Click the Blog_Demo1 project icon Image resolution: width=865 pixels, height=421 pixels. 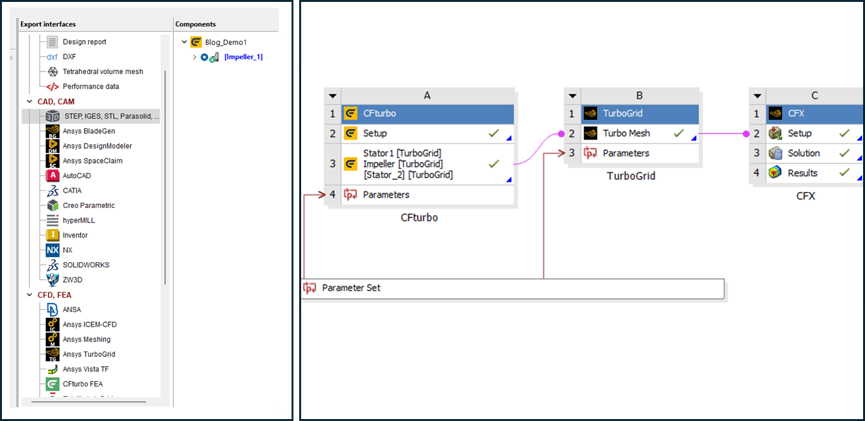coord(195,42)
